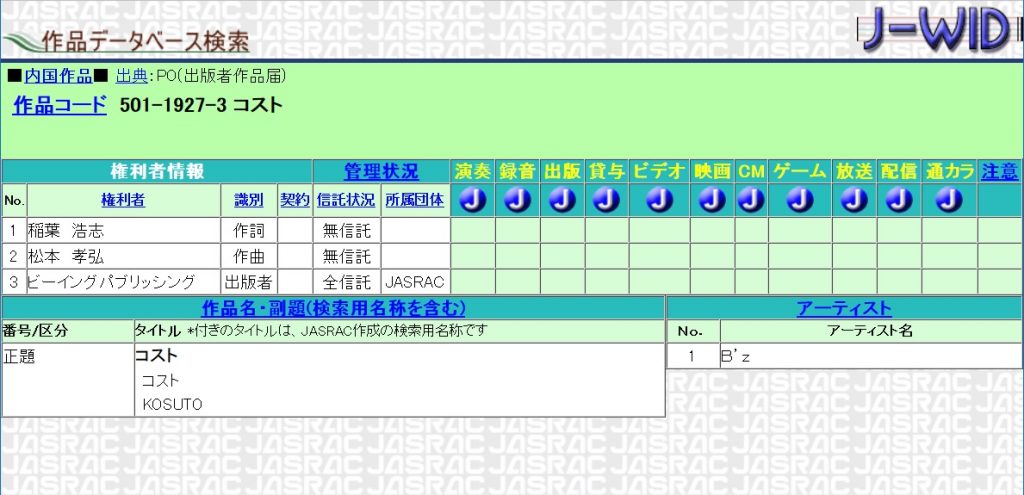The height and width of the screenshot is (495, 1024).
Task: Open the 出典 link
Action: click(x=132, y=76)
